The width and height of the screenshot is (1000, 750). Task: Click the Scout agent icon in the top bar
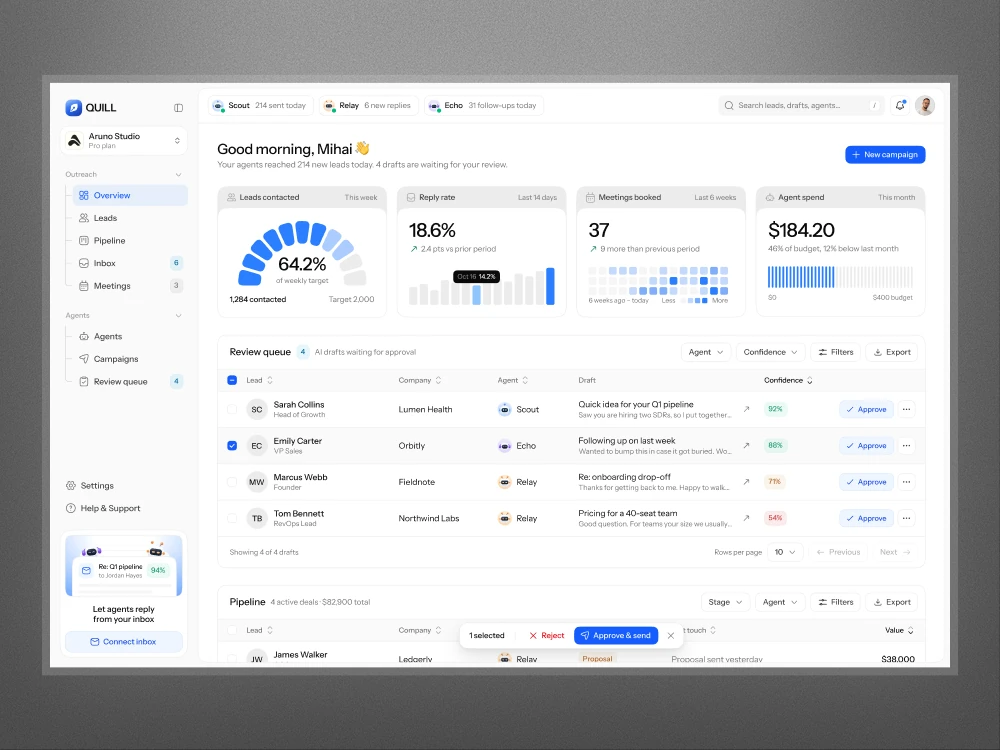click(x=218, y=106)
